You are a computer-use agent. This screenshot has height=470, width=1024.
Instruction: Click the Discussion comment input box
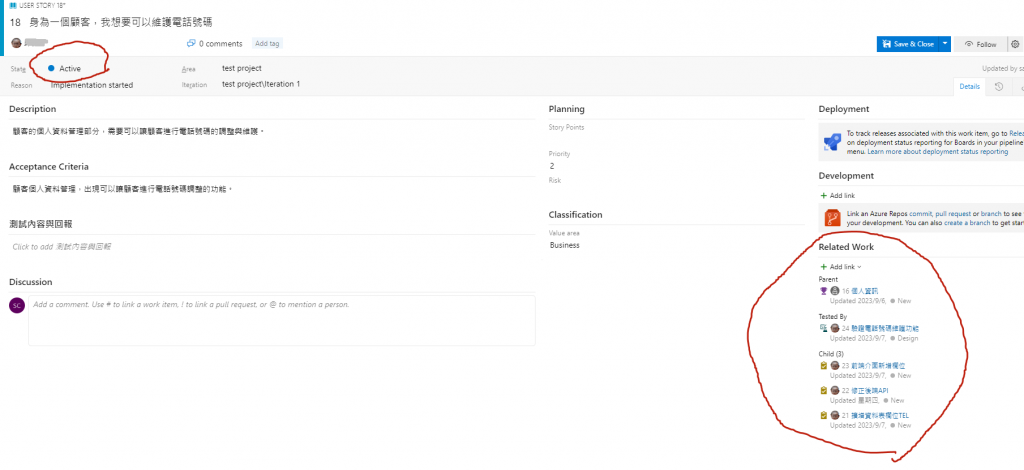click(280, 319)
